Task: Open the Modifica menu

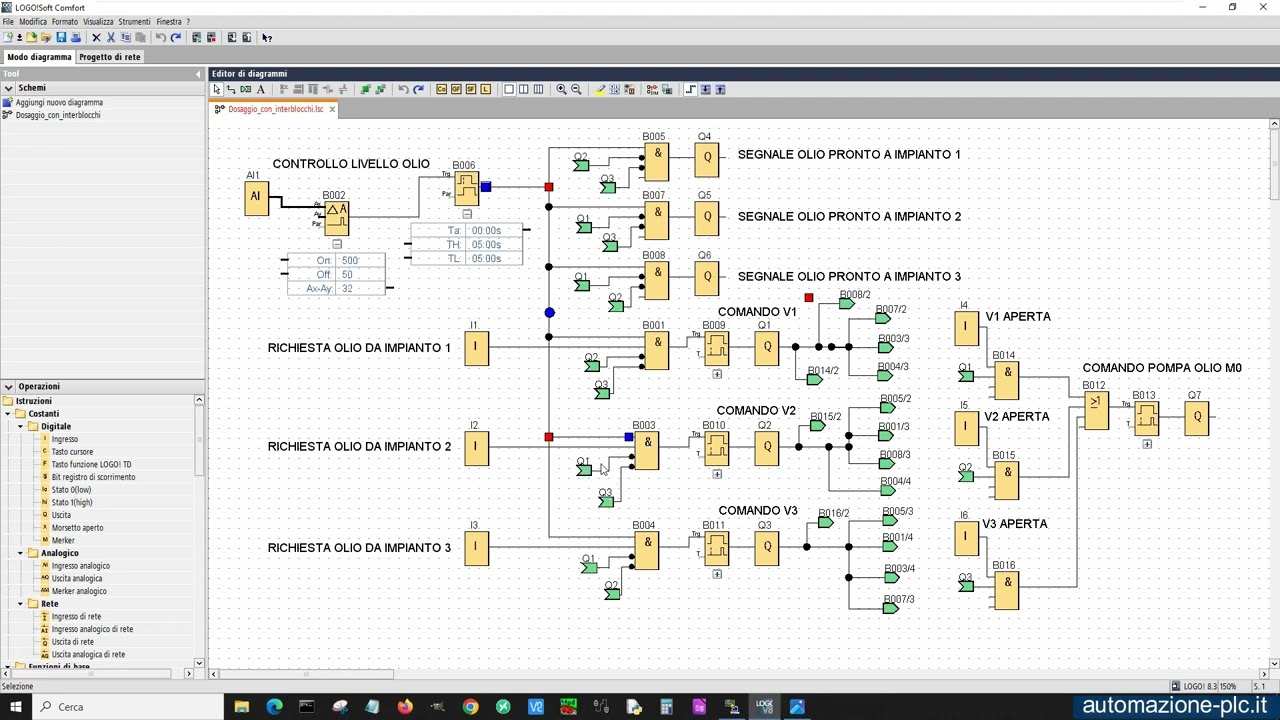Action: (33, 21)
